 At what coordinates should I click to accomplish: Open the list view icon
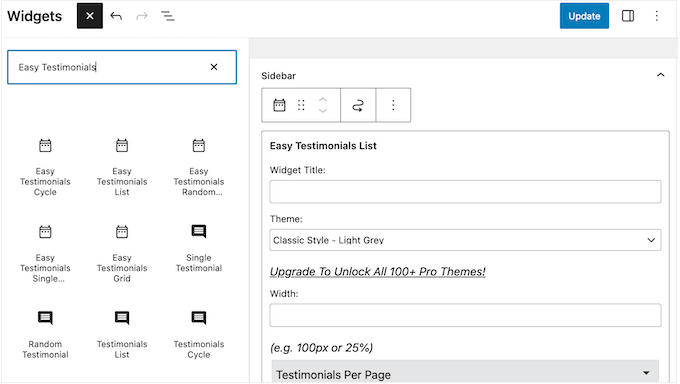tap(168, 16)
